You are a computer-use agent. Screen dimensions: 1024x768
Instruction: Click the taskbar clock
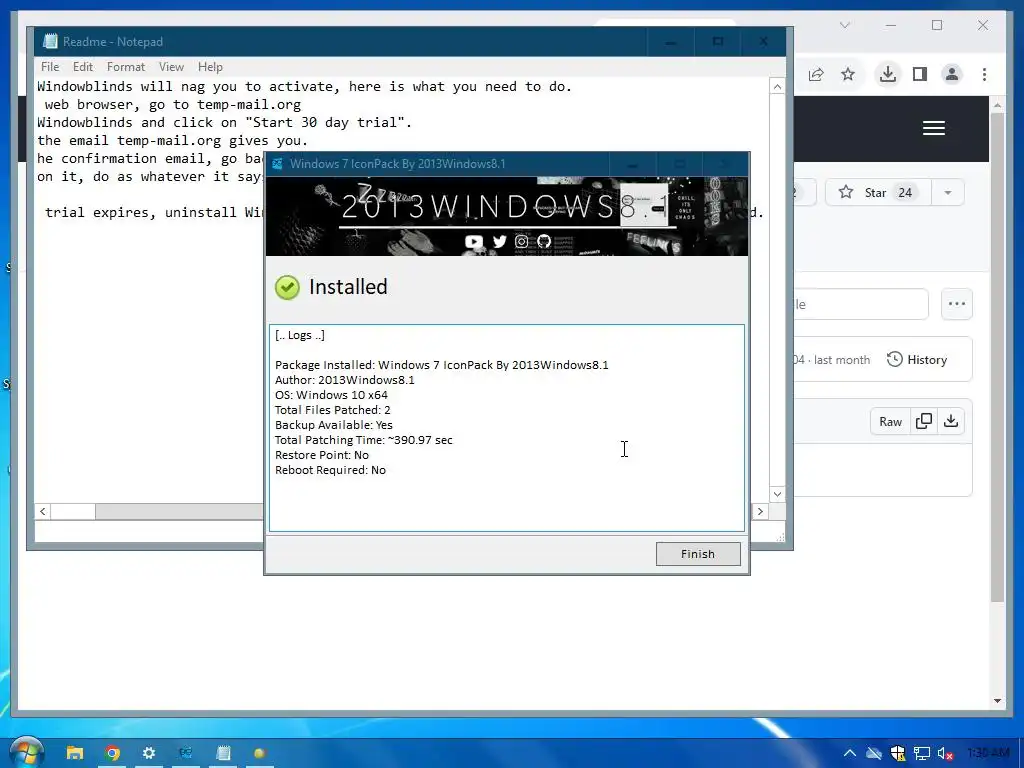pyautogui.click(x=989, y=753)
